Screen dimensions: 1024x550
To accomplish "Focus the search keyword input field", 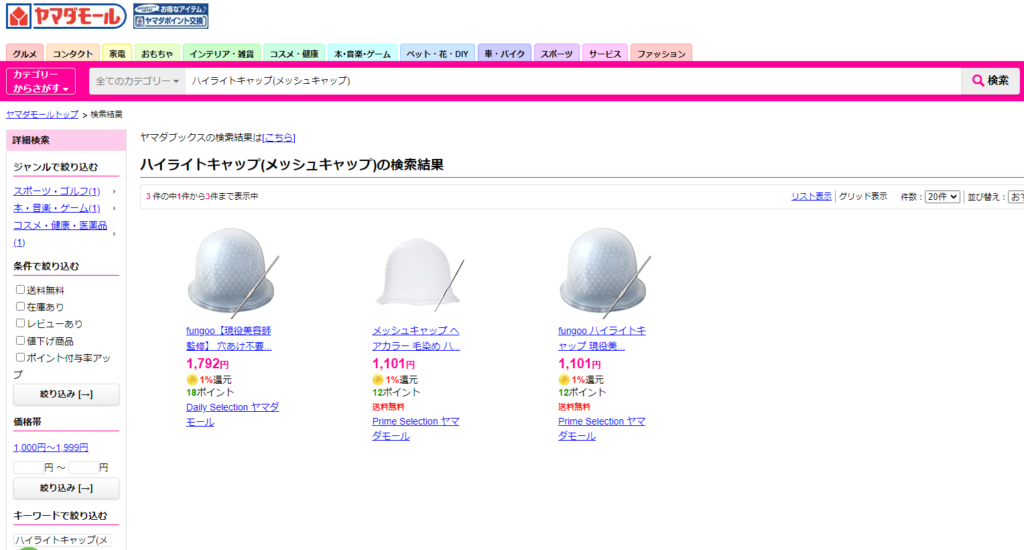I will click(573, 81).
